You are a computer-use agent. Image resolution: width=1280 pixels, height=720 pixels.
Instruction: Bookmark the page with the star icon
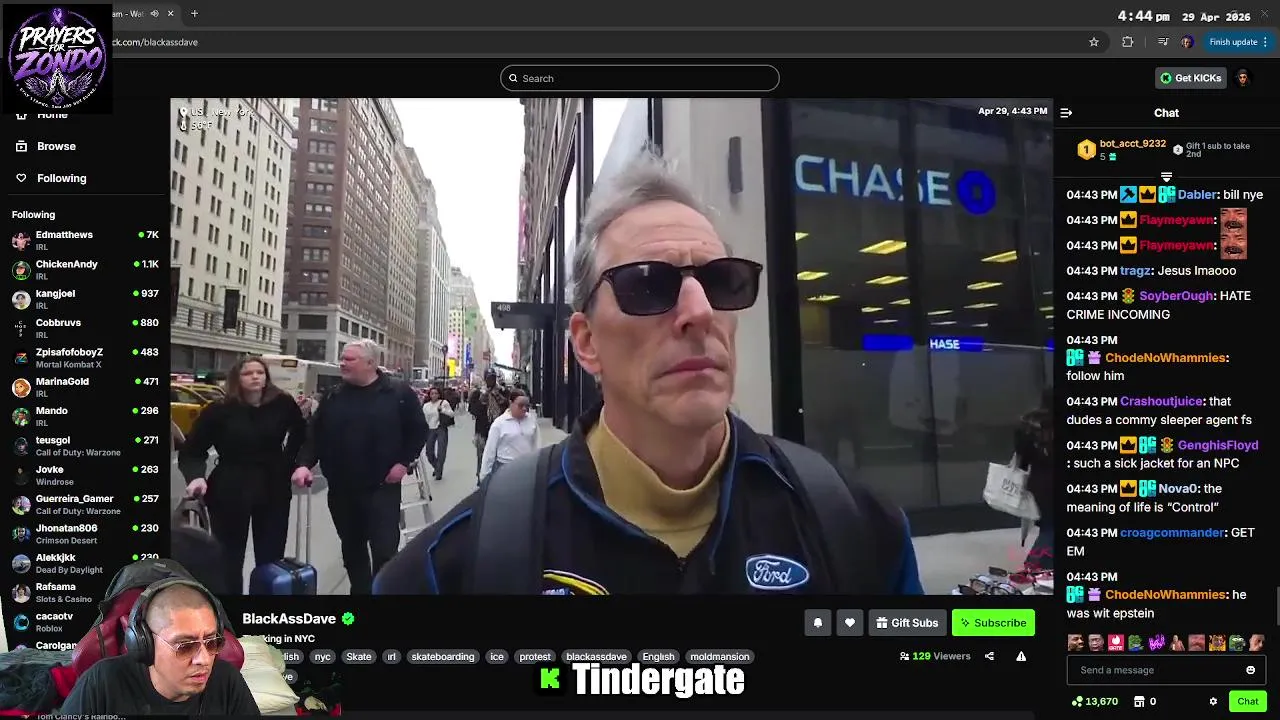[x=1094, y=42]
